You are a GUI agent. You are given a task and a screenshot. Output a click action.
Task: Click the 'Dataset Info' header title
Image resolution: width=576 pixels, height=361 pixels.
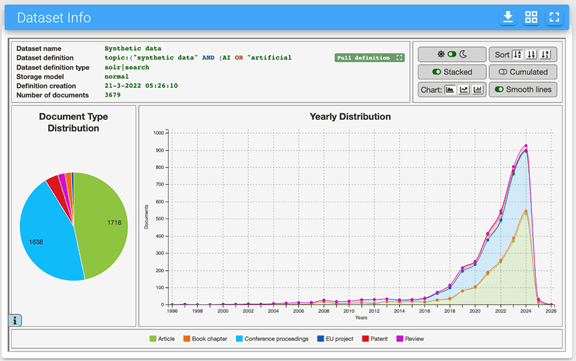coord(54,18)
